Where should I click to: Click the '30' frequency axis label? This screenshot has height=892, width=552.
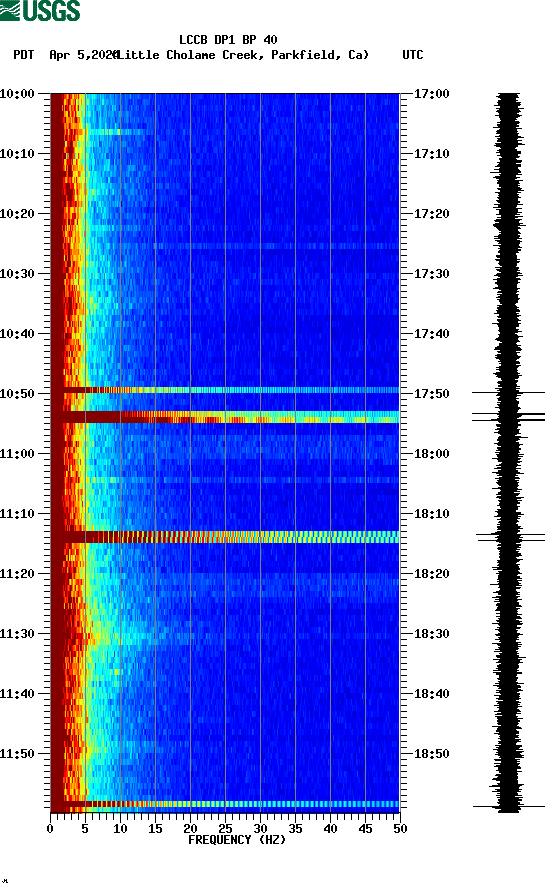(x=260, y=829)
